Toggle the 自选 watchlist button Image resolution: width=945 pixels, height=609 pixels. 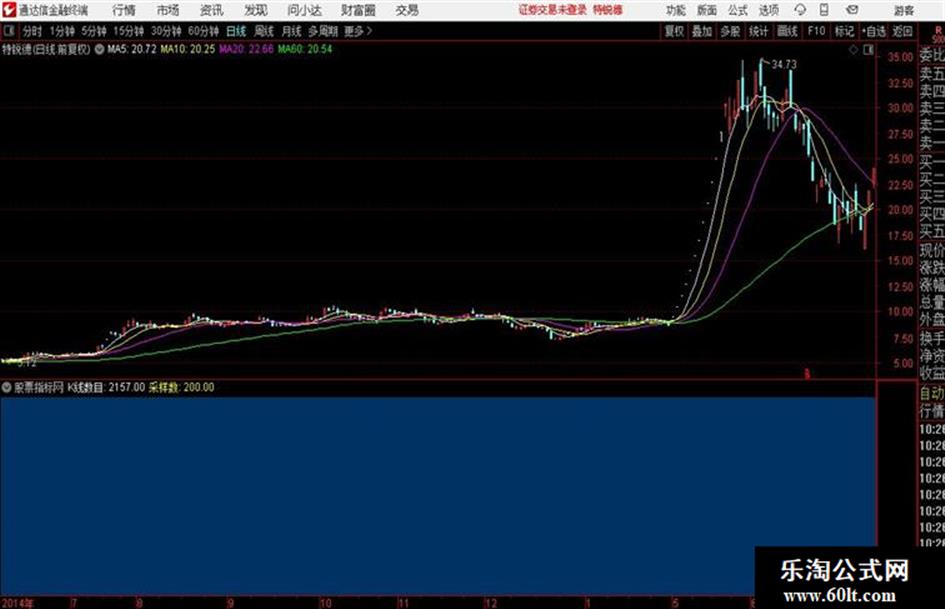click(x=874, y=31)
